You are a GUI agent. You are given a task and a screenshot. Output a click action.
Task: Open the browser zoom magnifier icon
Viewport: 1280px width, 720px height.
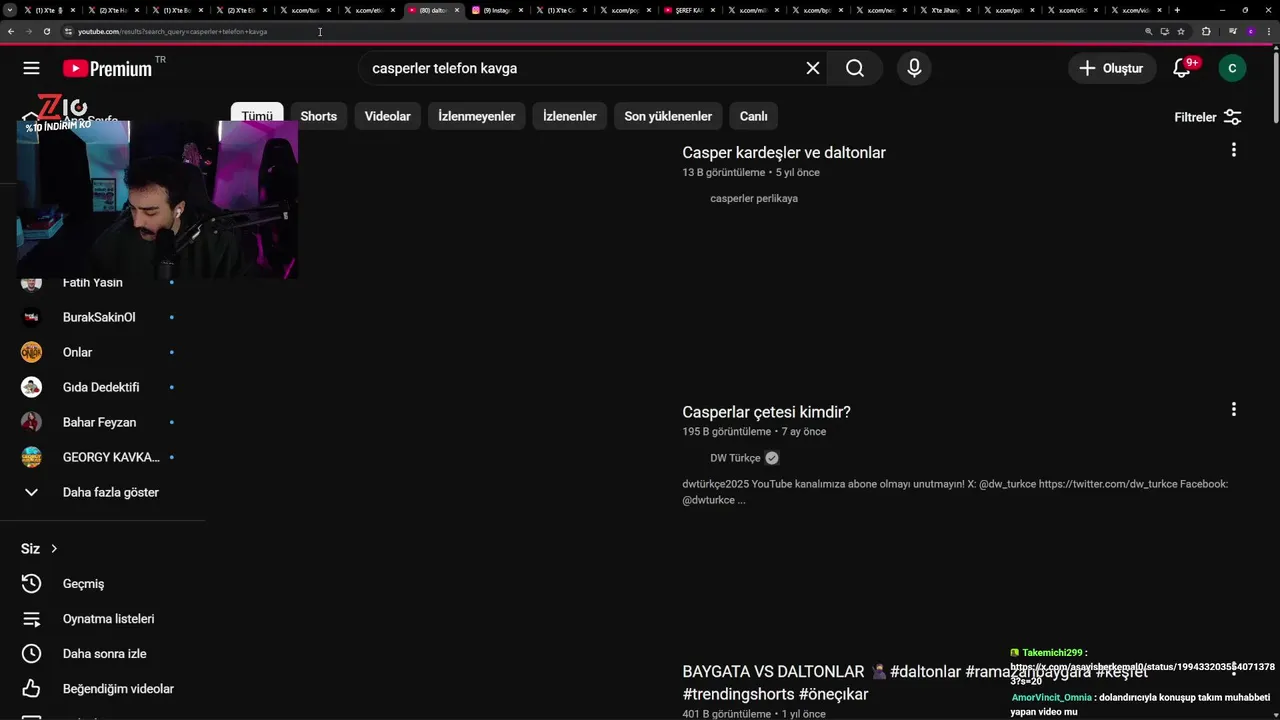(1149, 31)
